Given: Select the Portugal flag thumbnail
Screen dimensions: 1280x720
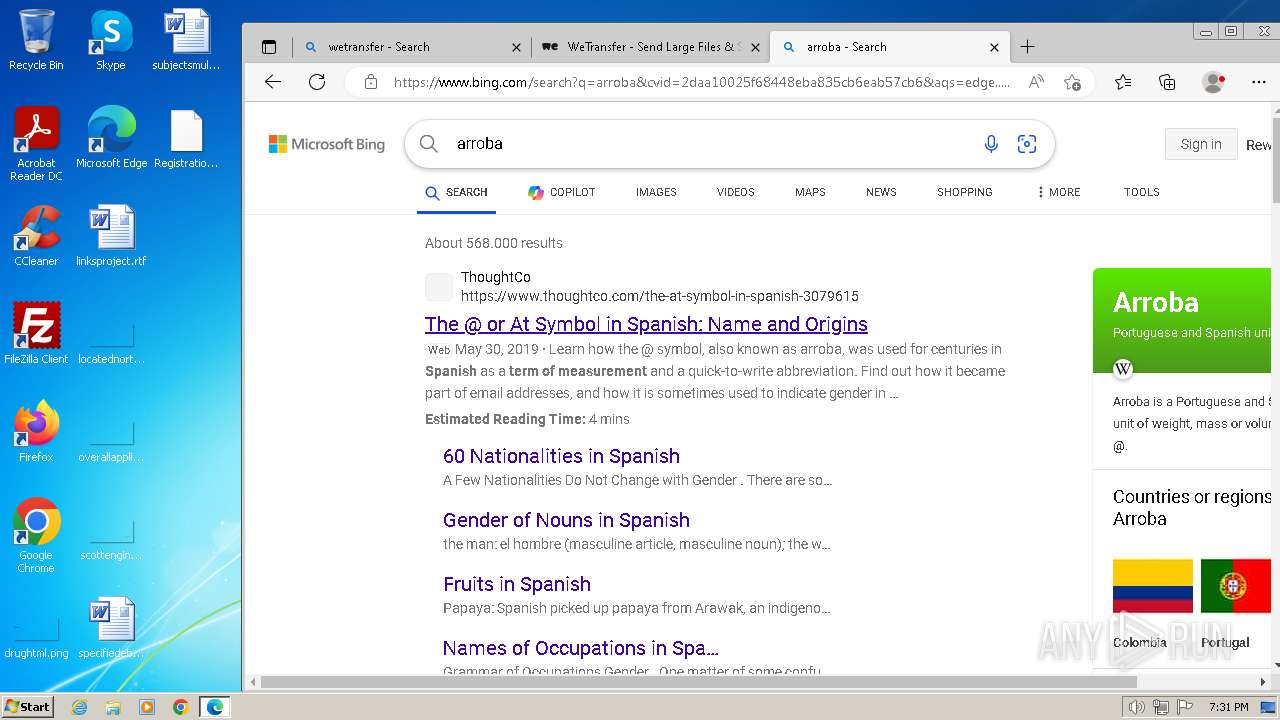Looking at the screenshot, I should (x=1236, y=586).
